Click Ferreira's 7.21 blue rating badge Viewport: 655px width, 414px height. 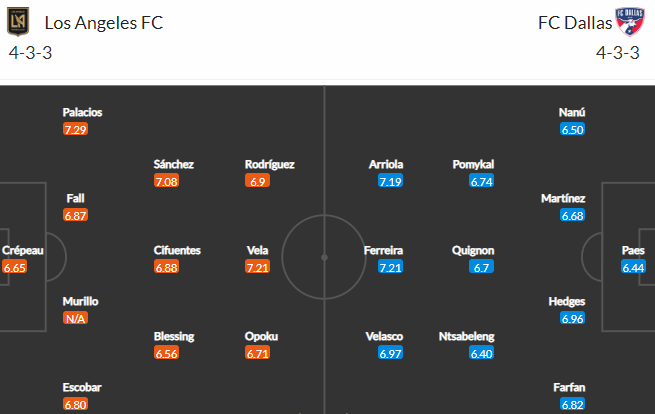click(x=390, y=267)
